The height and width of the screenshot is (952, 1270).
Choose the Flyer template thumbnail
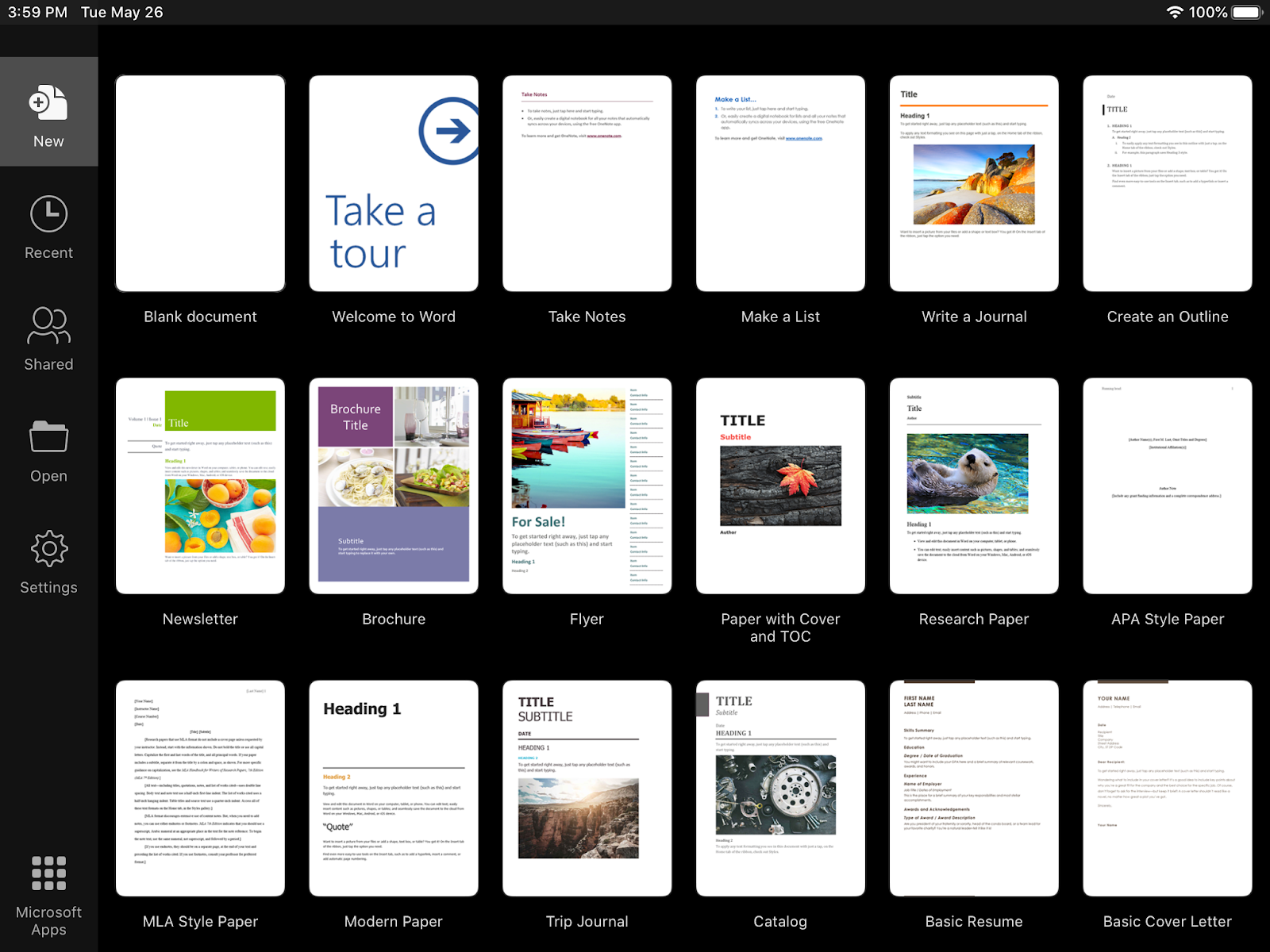tap(587, 486)
